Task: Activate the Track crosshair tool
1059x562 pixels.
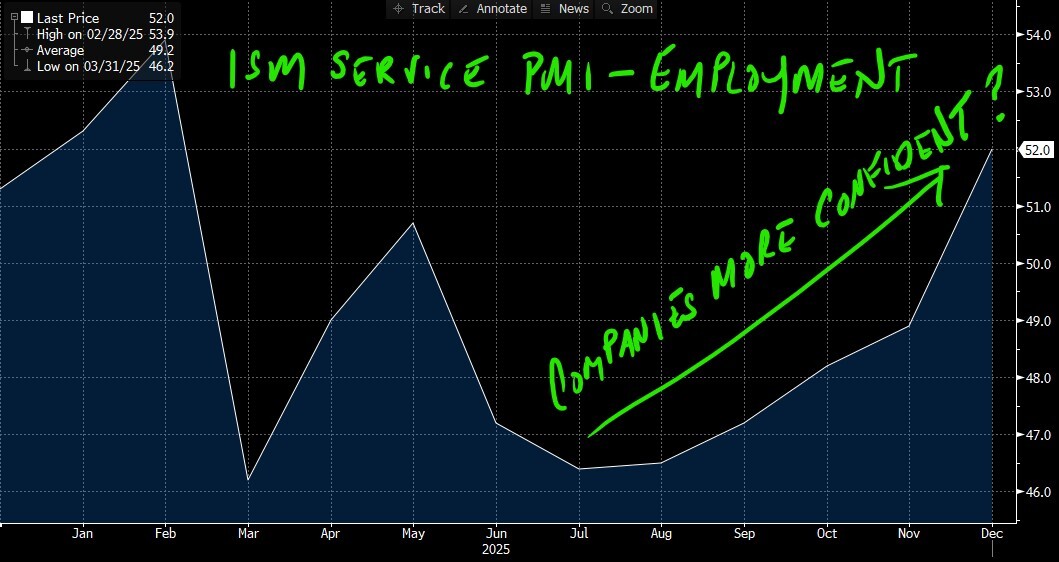Action: [x=419, y=8]
